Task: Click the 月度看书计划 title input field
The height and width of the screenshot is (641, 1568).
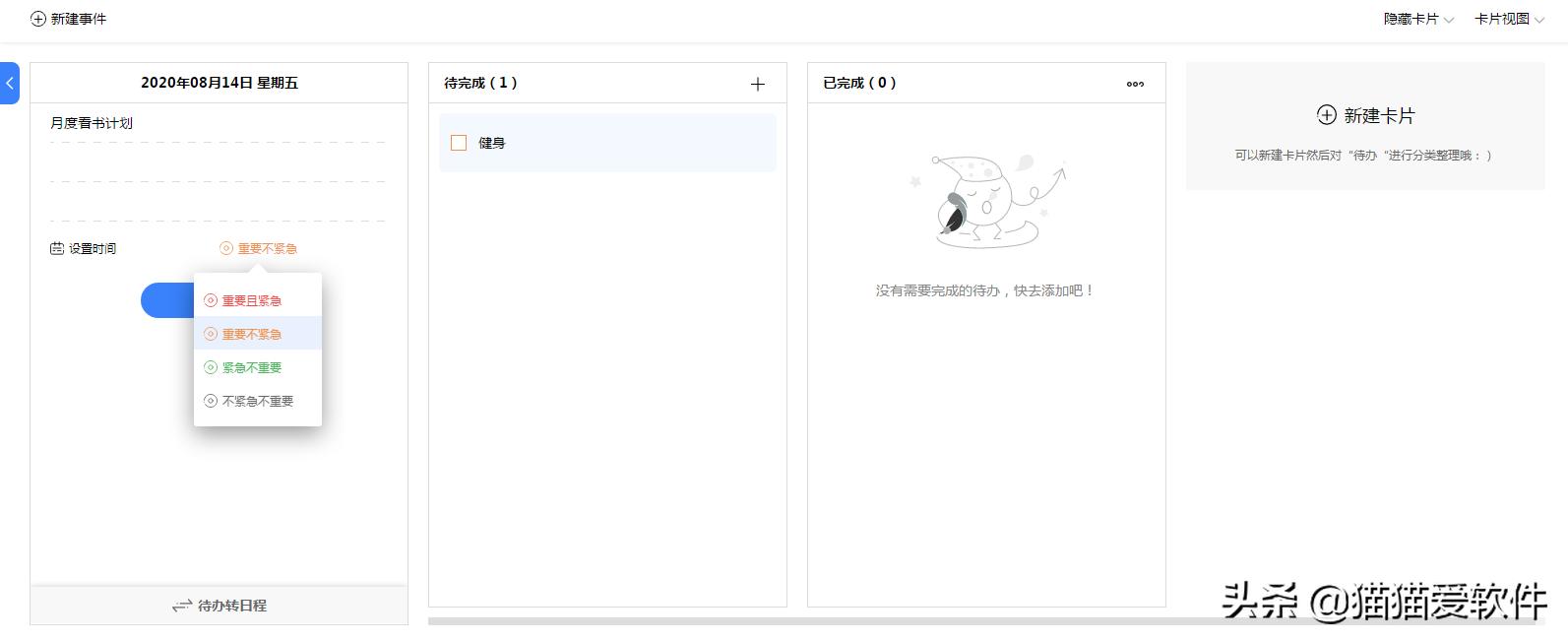Action: point(218,124)
